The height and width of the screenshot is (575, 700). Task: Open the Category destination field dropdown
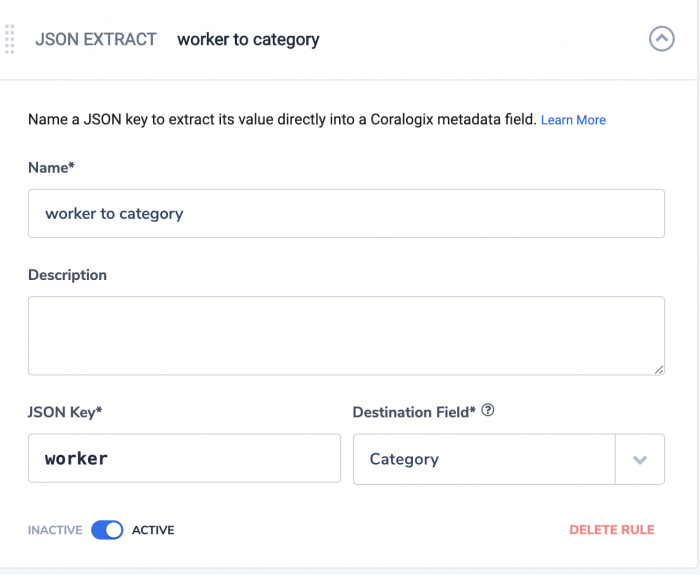509,459
